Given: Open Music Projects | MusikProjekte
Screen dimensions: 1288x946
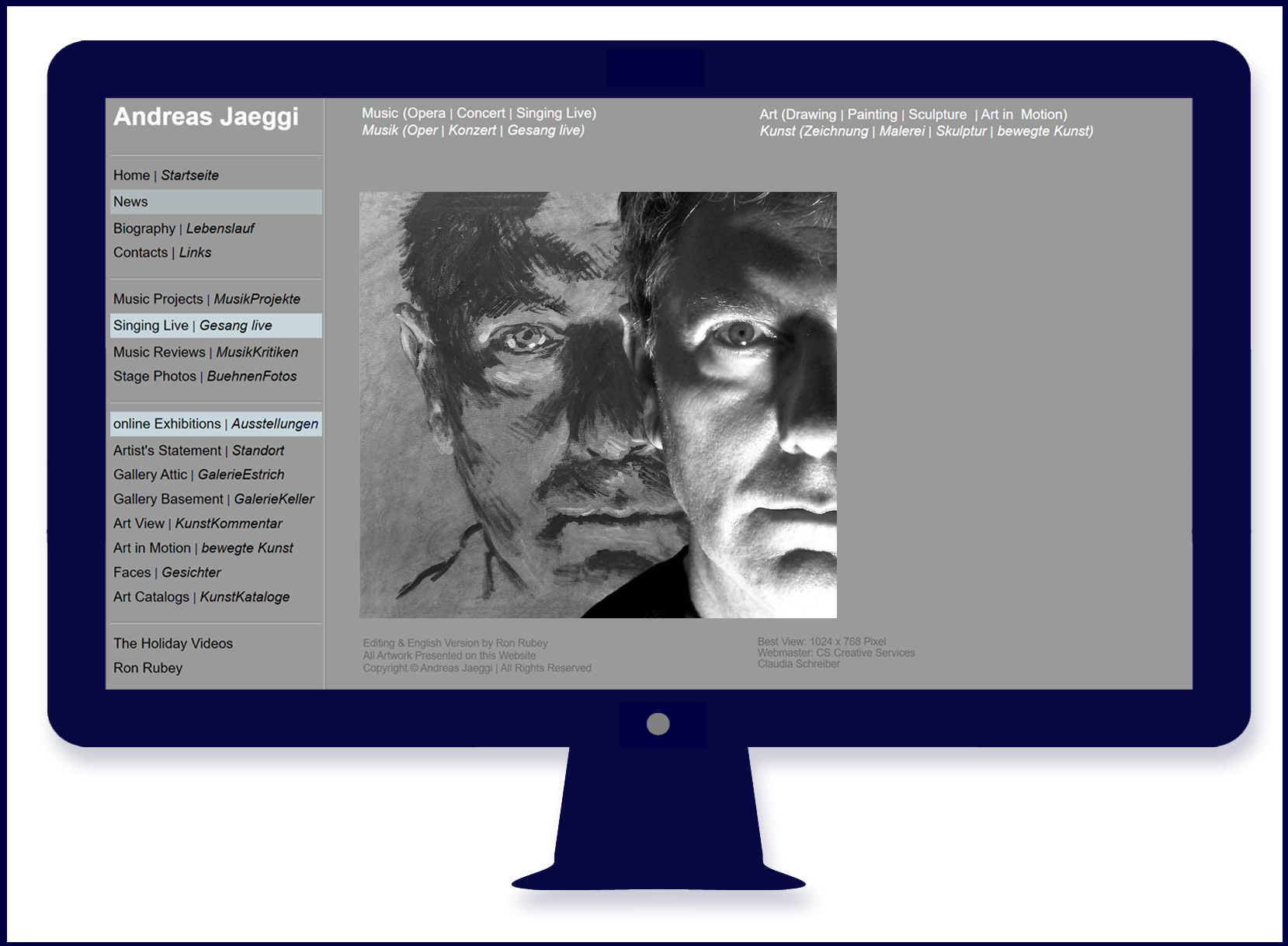Looking at the screenshot, I should click(x=207, y=299).
